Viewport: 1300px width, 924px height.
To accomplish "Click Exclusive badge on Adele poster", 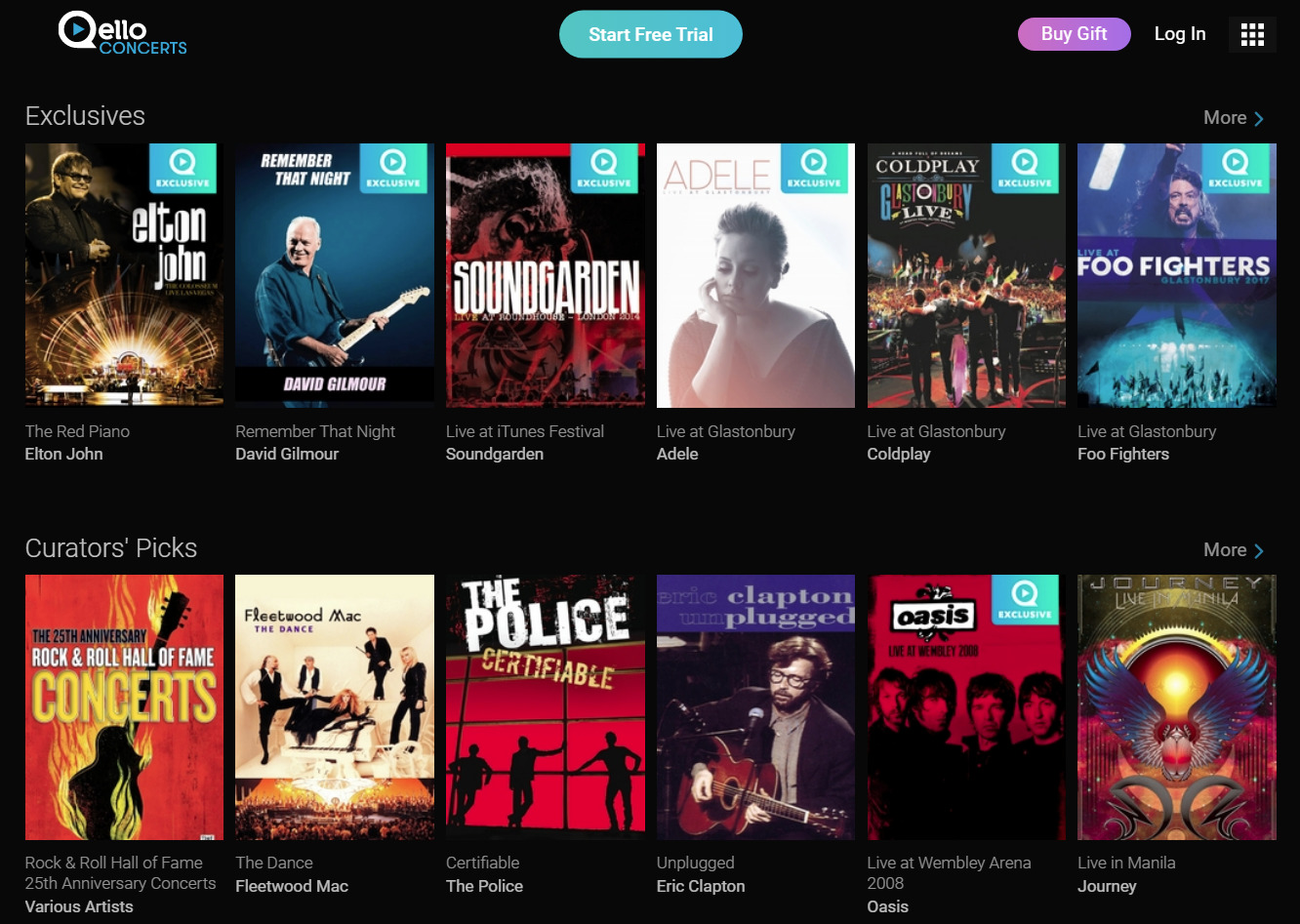I will [x=814, y=168].
